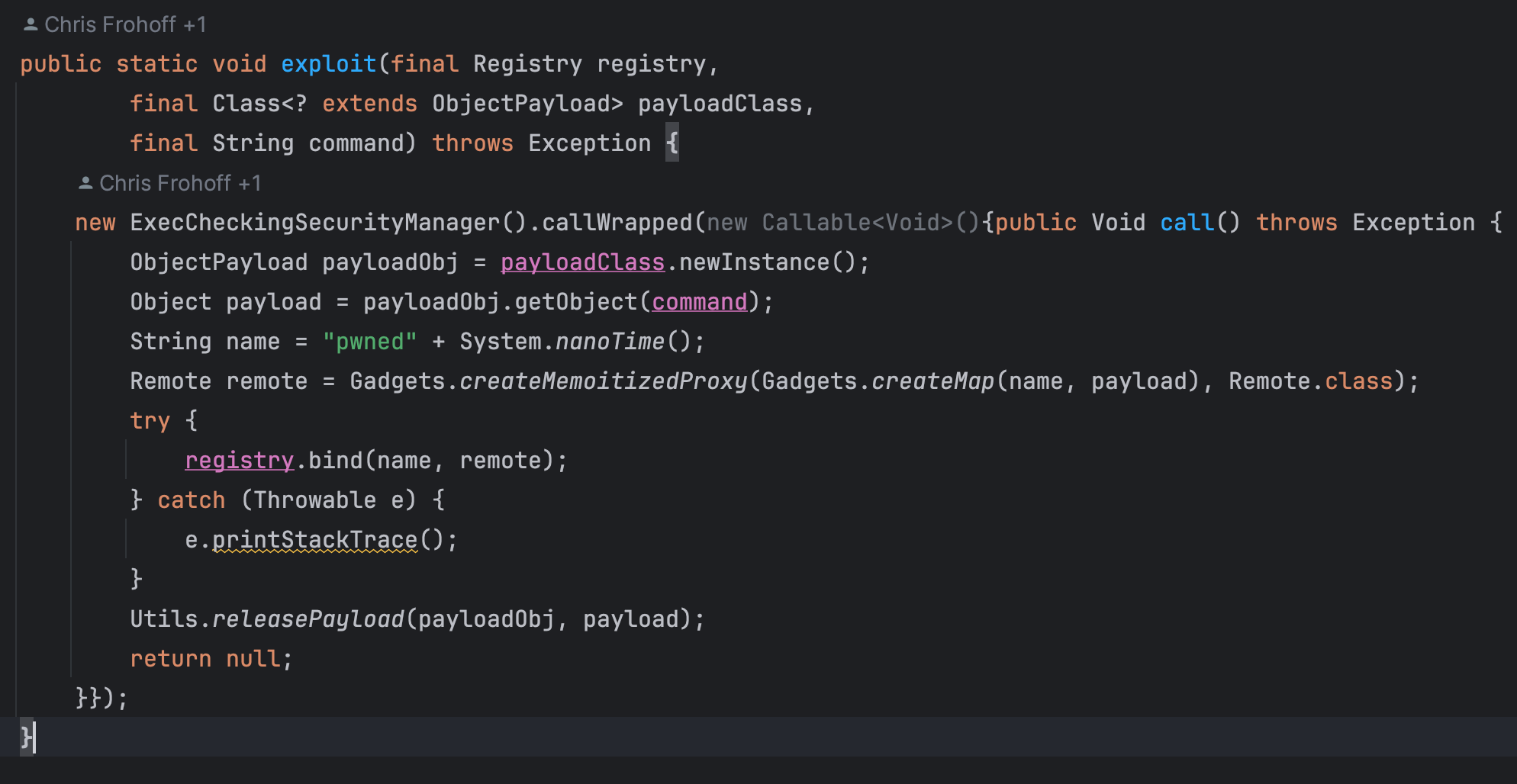Click the folded 'new Callable<Void>()' text
The width and height of the screenshot is (1517, 784).
pyautogui.click(x=843, y=223)
